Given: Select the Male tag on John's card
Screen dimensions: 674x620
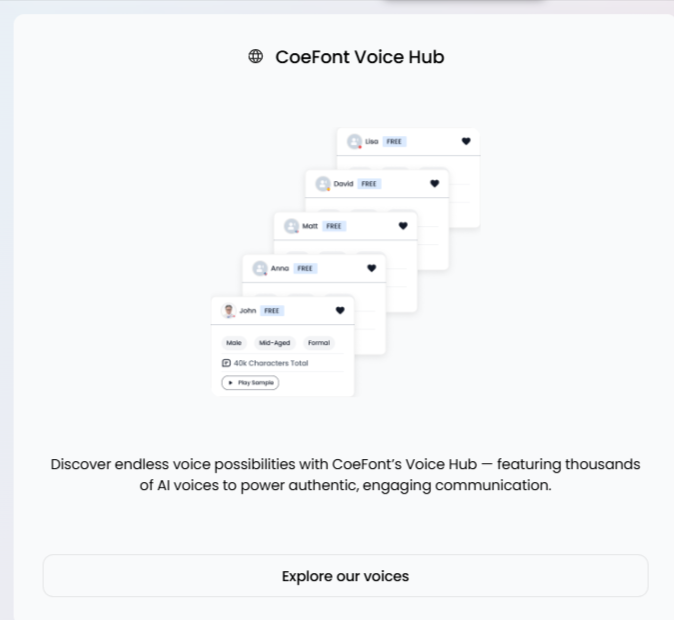Looking at the screenshot, I should (x=234, y=343).
